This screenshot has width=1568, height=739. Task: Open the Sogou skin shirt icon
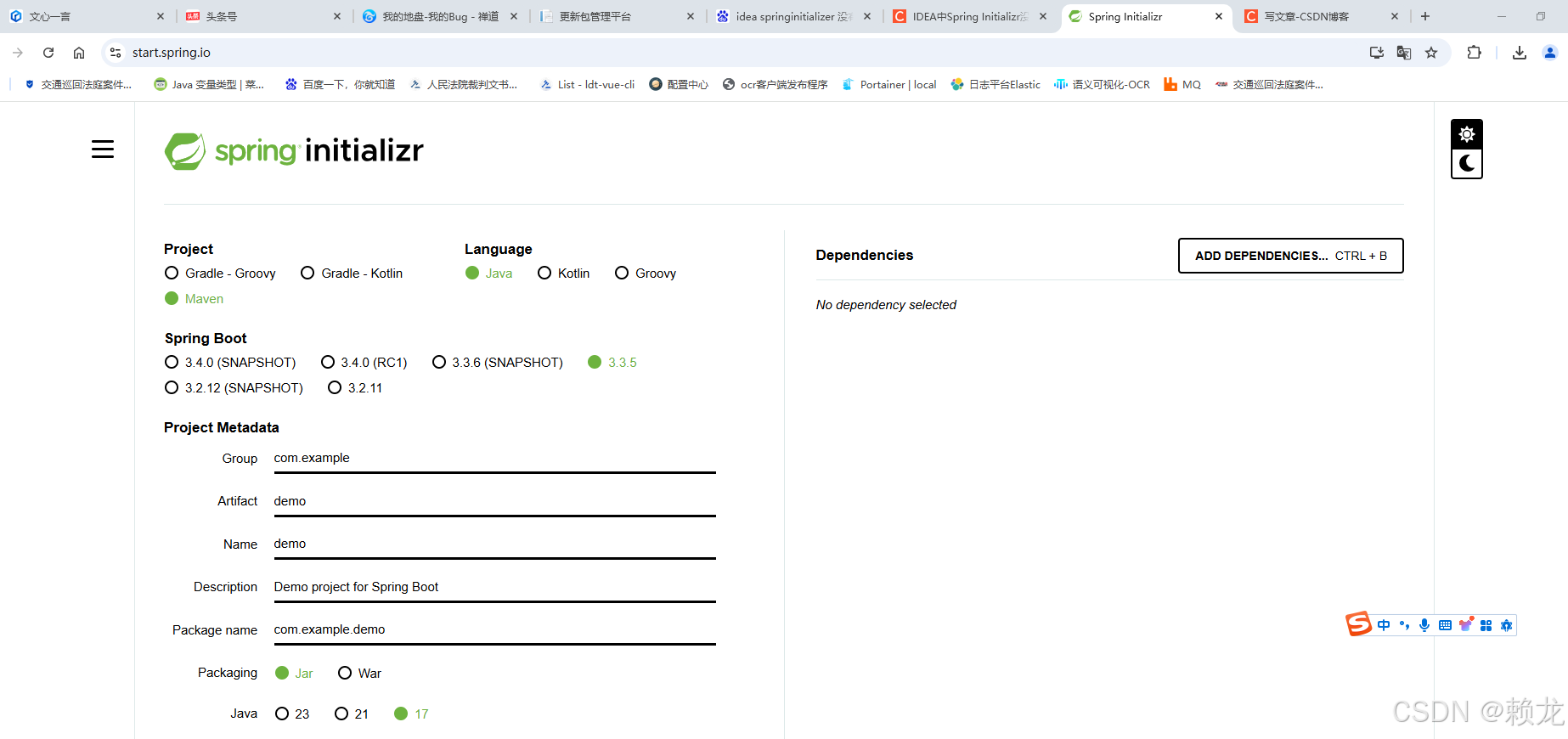pyautogui.click(x=1465, y=625)
